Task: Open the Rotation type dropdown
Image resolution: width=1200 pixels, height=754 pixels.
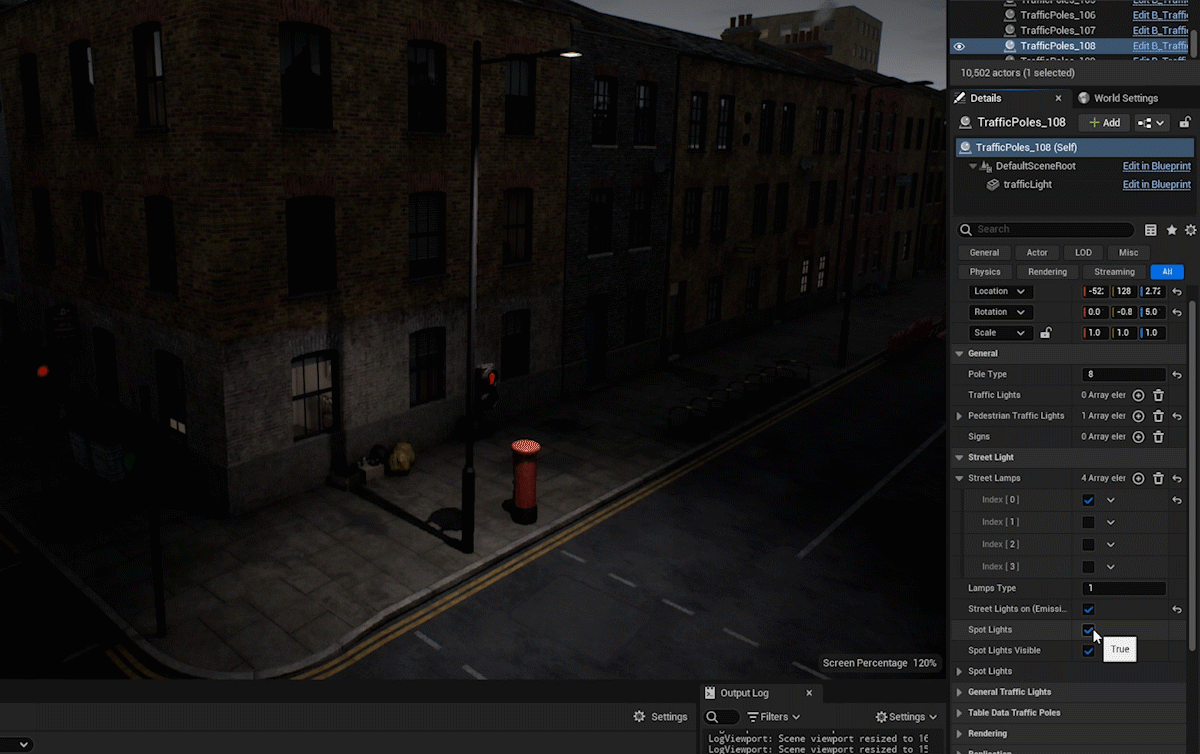Action: [1000, 312]
